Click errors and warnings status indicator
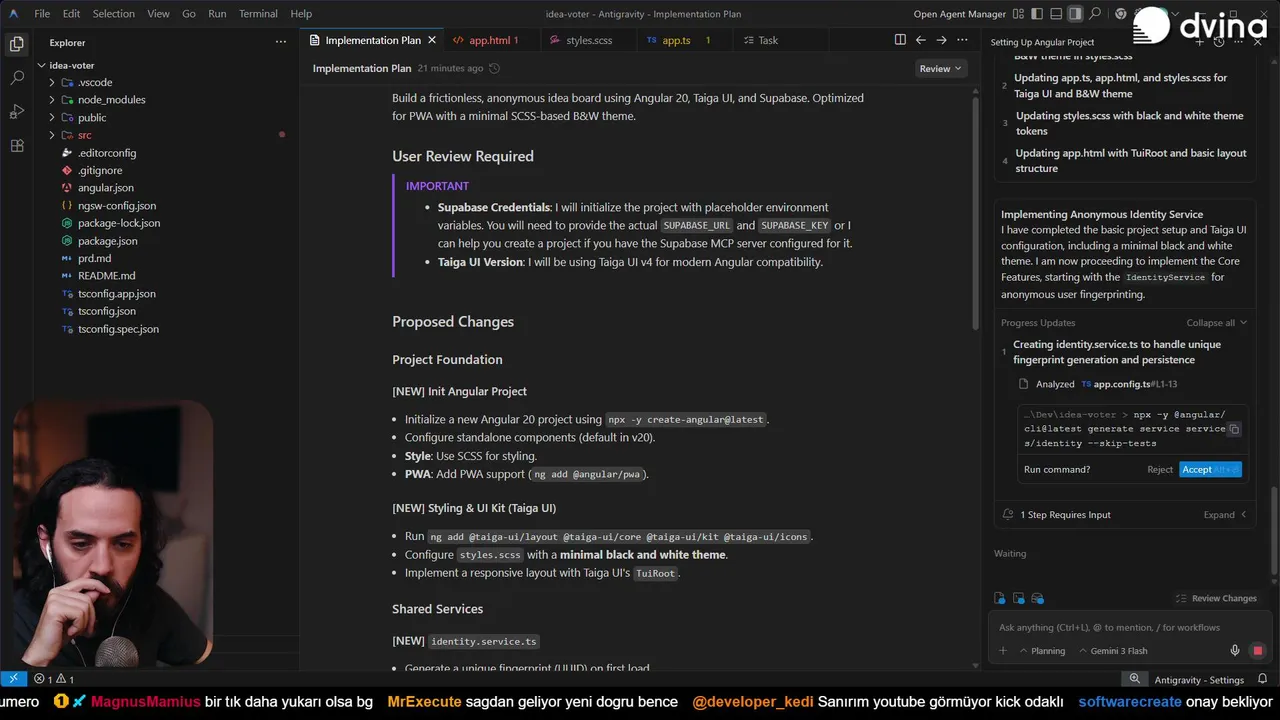The image size is (1280, 720). click(54, 679)
